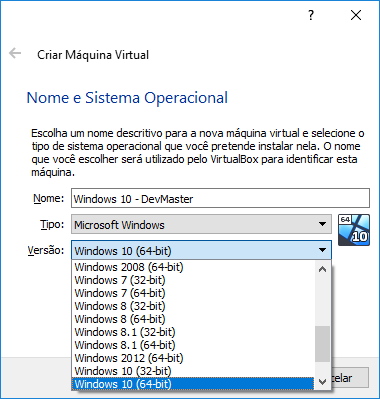Choose Windows 7 (32-bit) version
Viewport: 380px width, 399px height.
[x=193, y=280]
